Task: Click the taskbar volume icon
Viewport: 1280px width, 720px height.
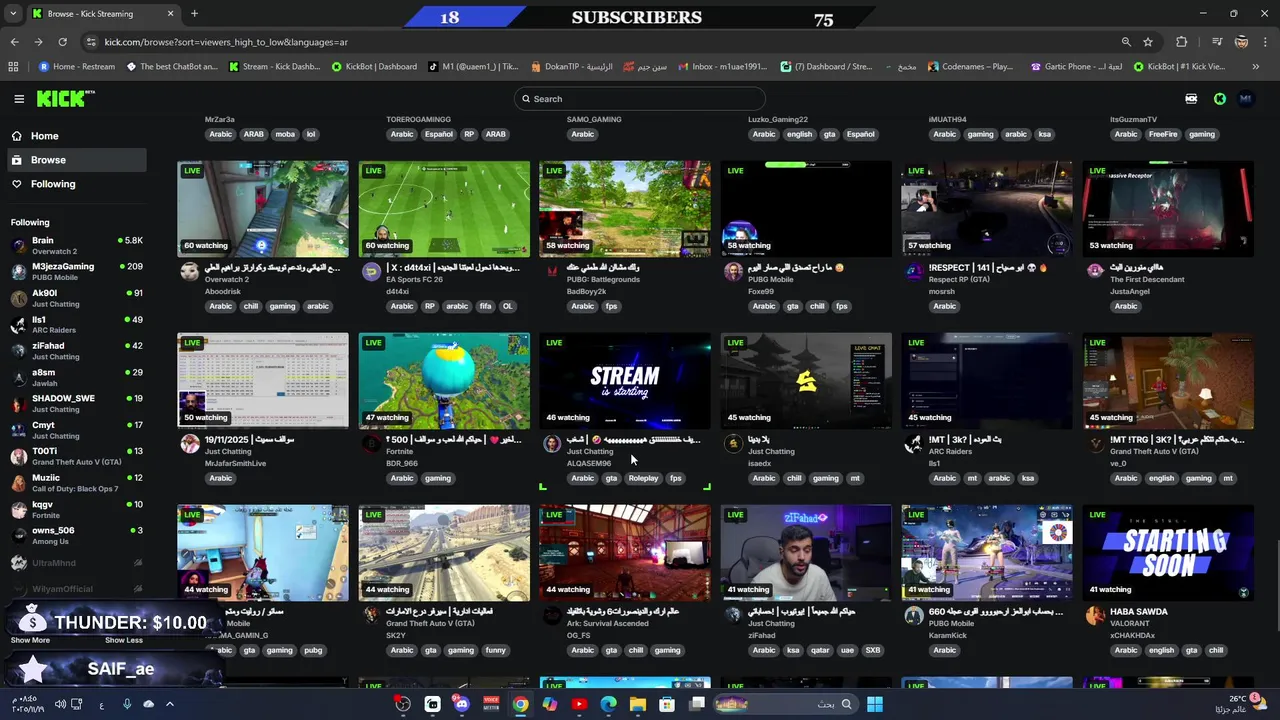Action: (61, 704)
